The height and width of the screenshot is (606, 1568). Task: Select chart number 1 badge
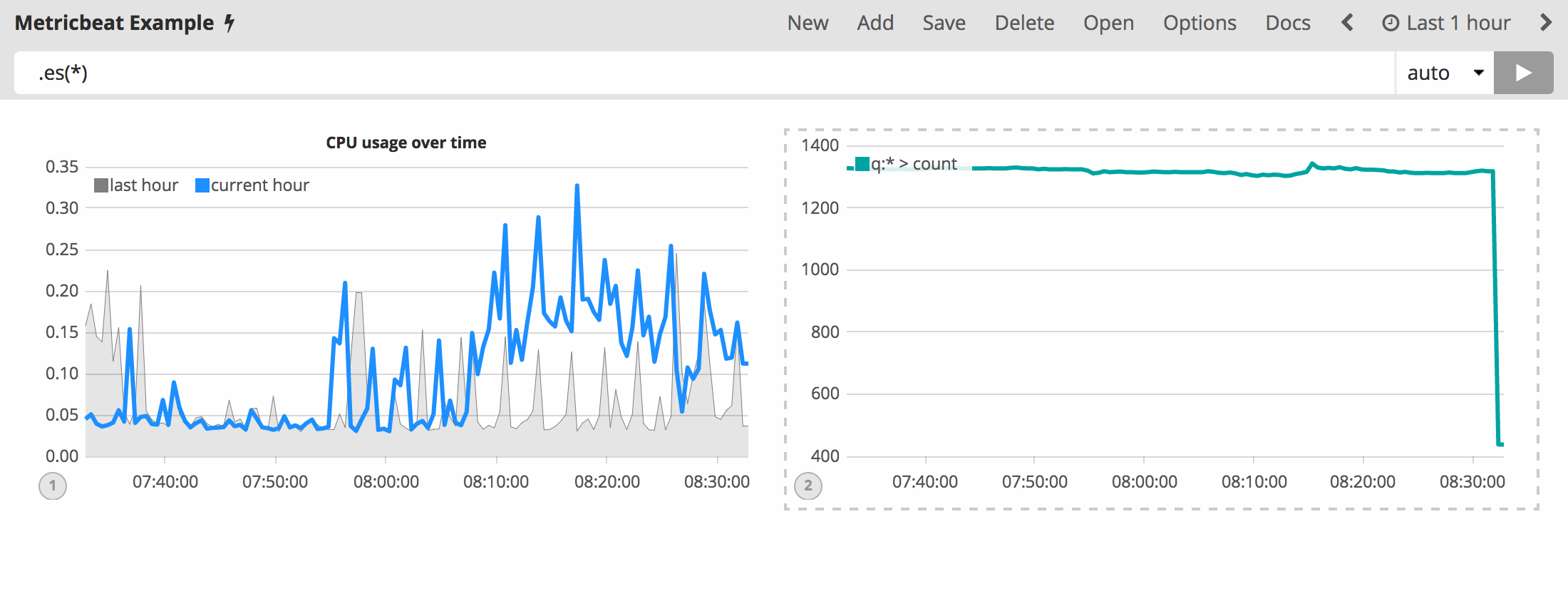pyautogui.click(x=53, y=486)
